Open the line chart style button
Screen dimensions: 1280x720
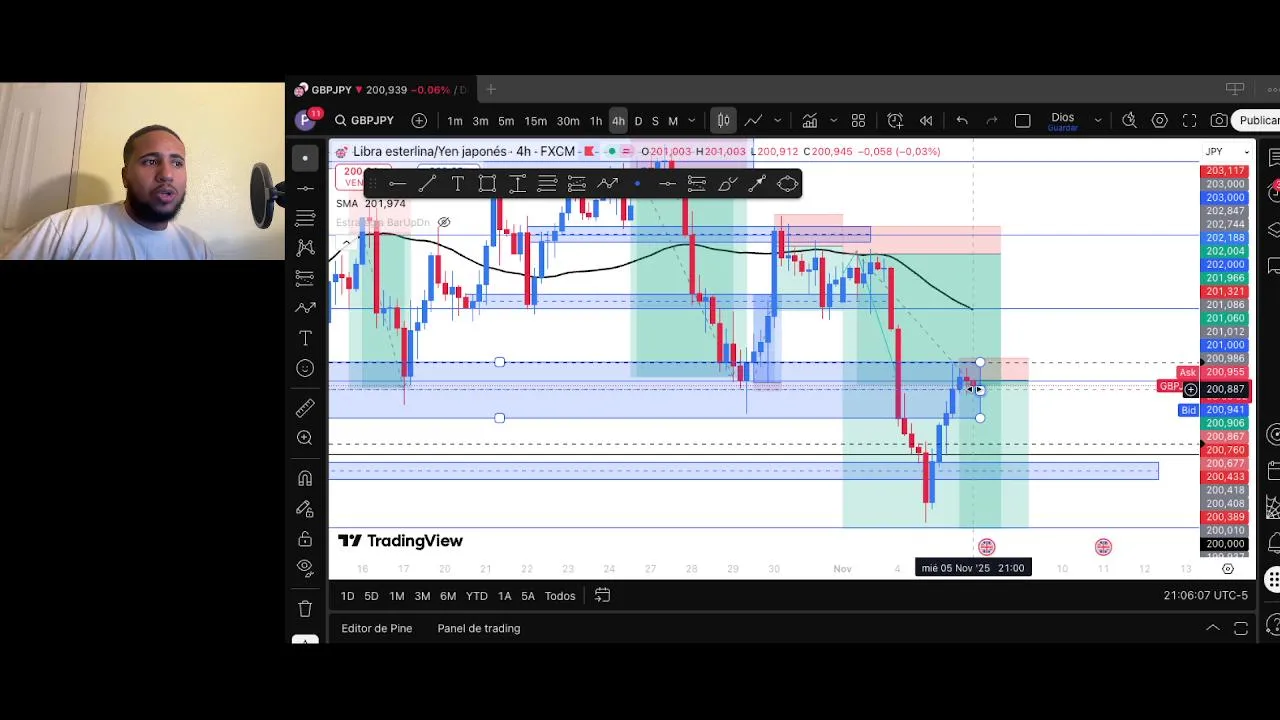[753, 121]
